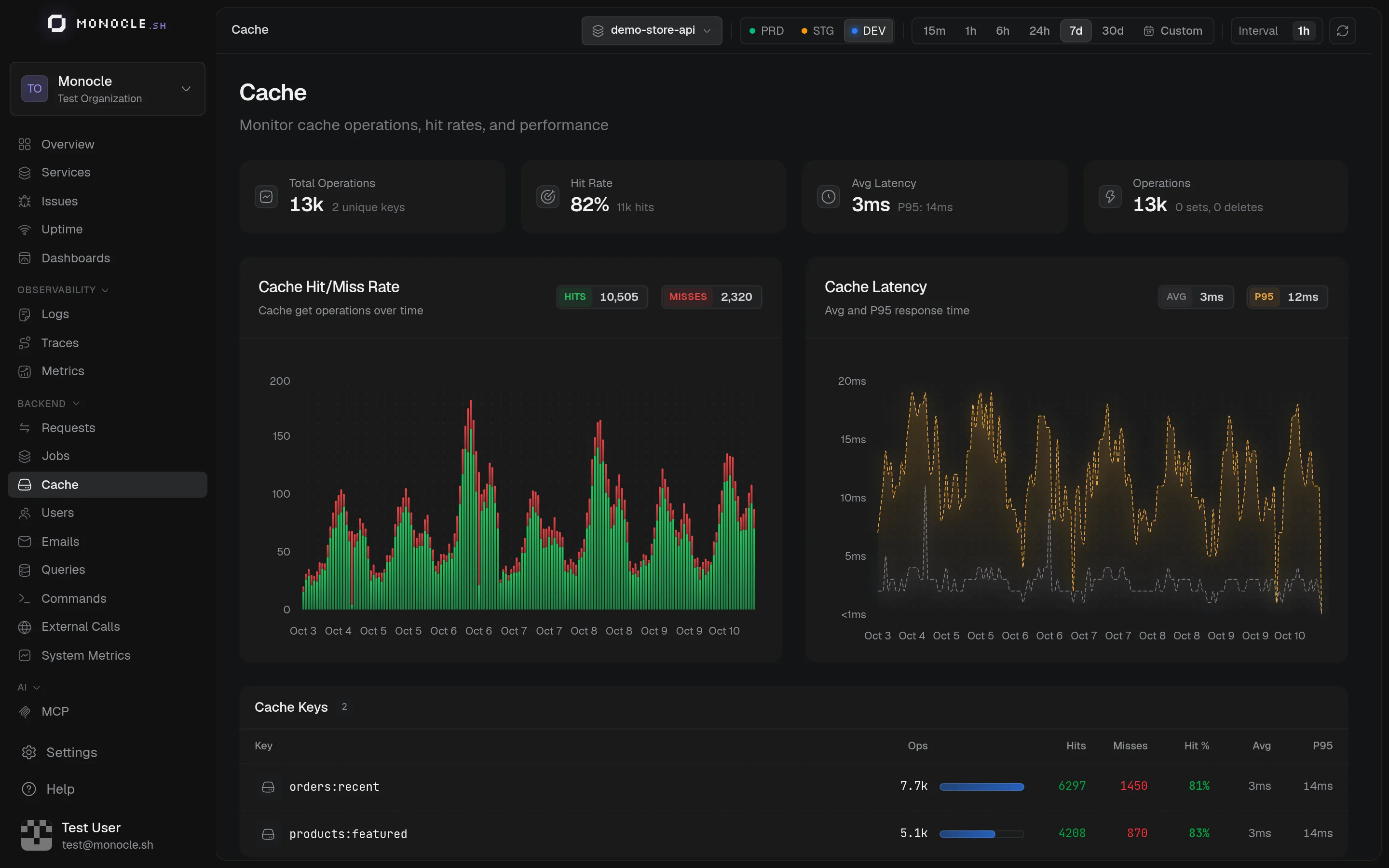Click the Traces icon in sidebar
Screen dimensions: 1389x868
[24, 343]
